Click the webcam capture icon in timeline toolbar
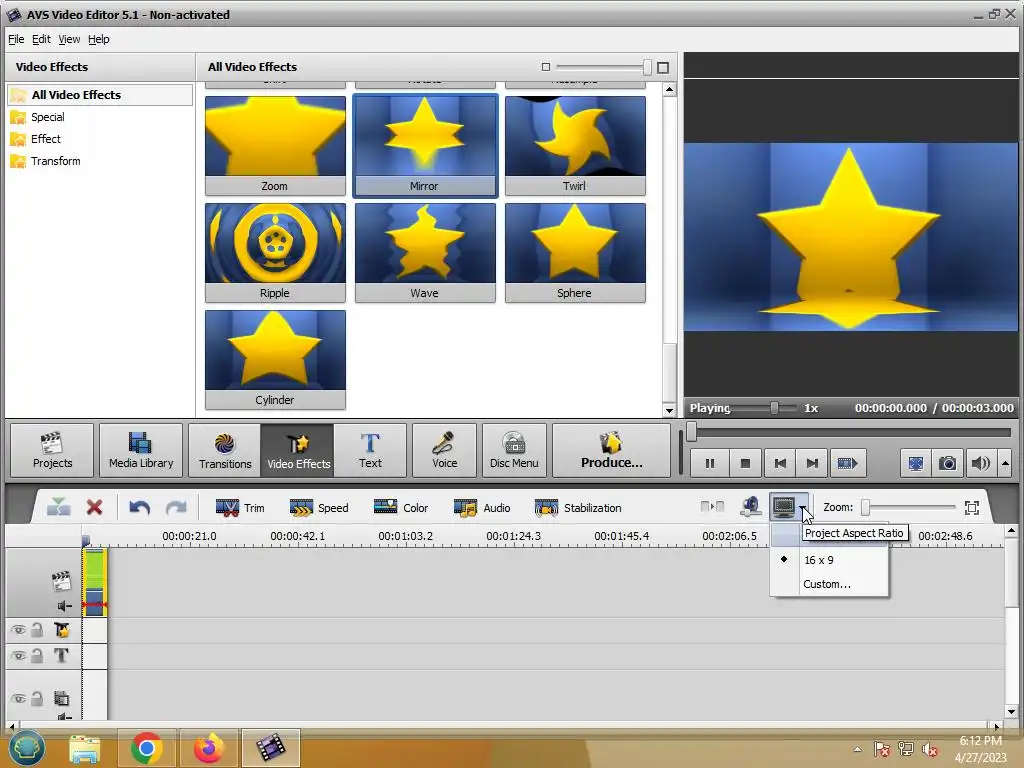The image size is (1024, 768). point(750,506)
